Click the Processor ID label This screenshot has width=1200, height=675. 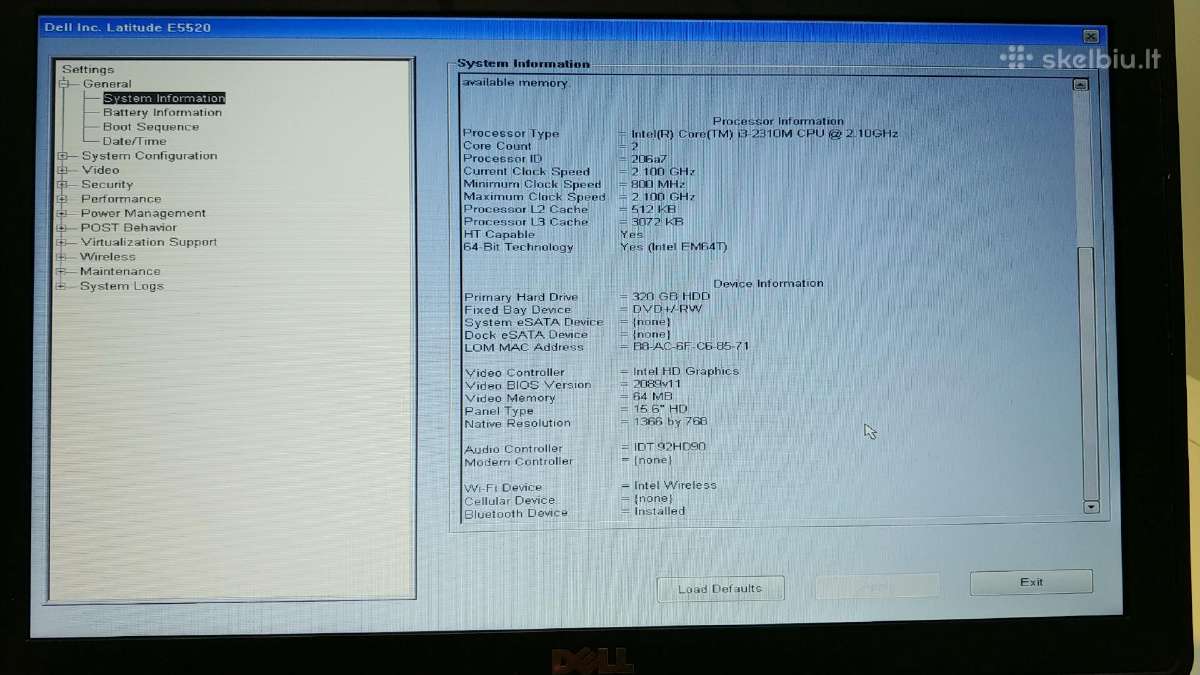502,159
